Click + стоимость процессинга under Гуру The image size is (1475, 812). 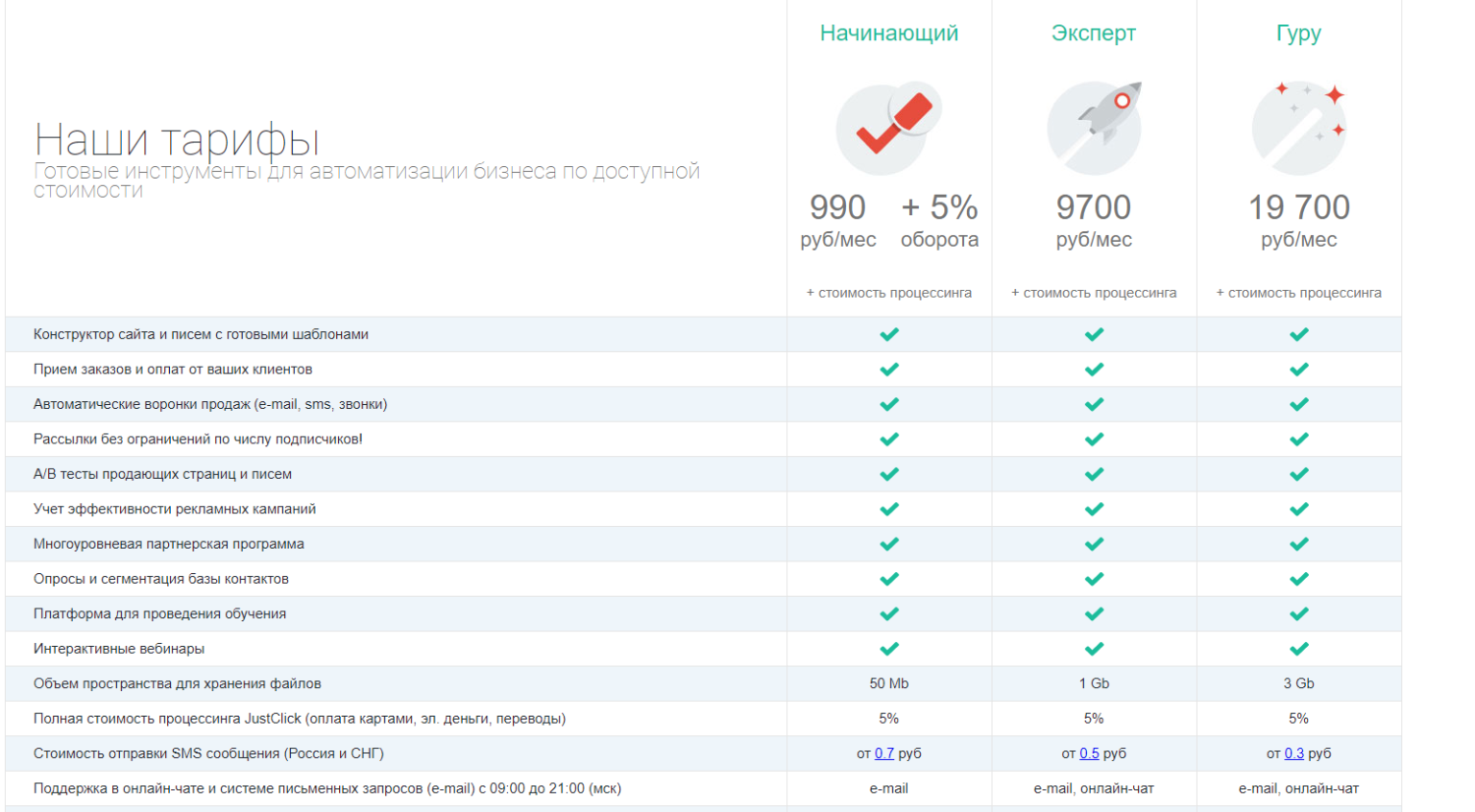click(x=1299, y=293)
